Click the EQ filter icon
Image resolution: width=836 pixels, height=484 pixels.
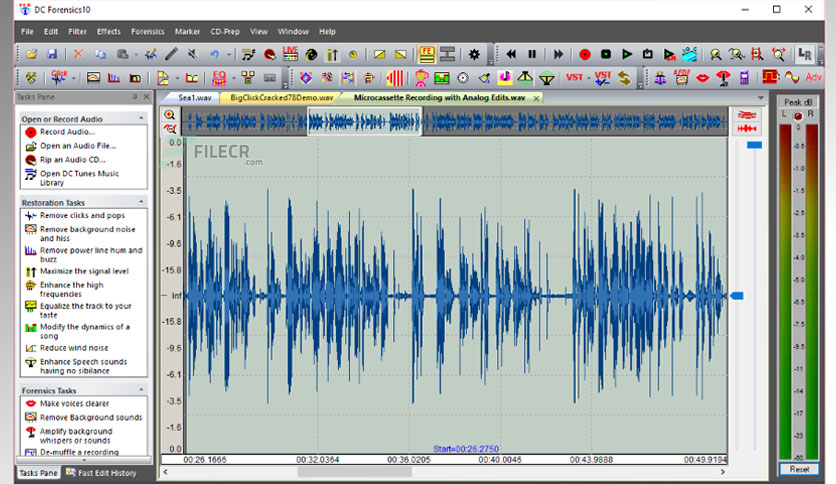click(x=219, y=78)
